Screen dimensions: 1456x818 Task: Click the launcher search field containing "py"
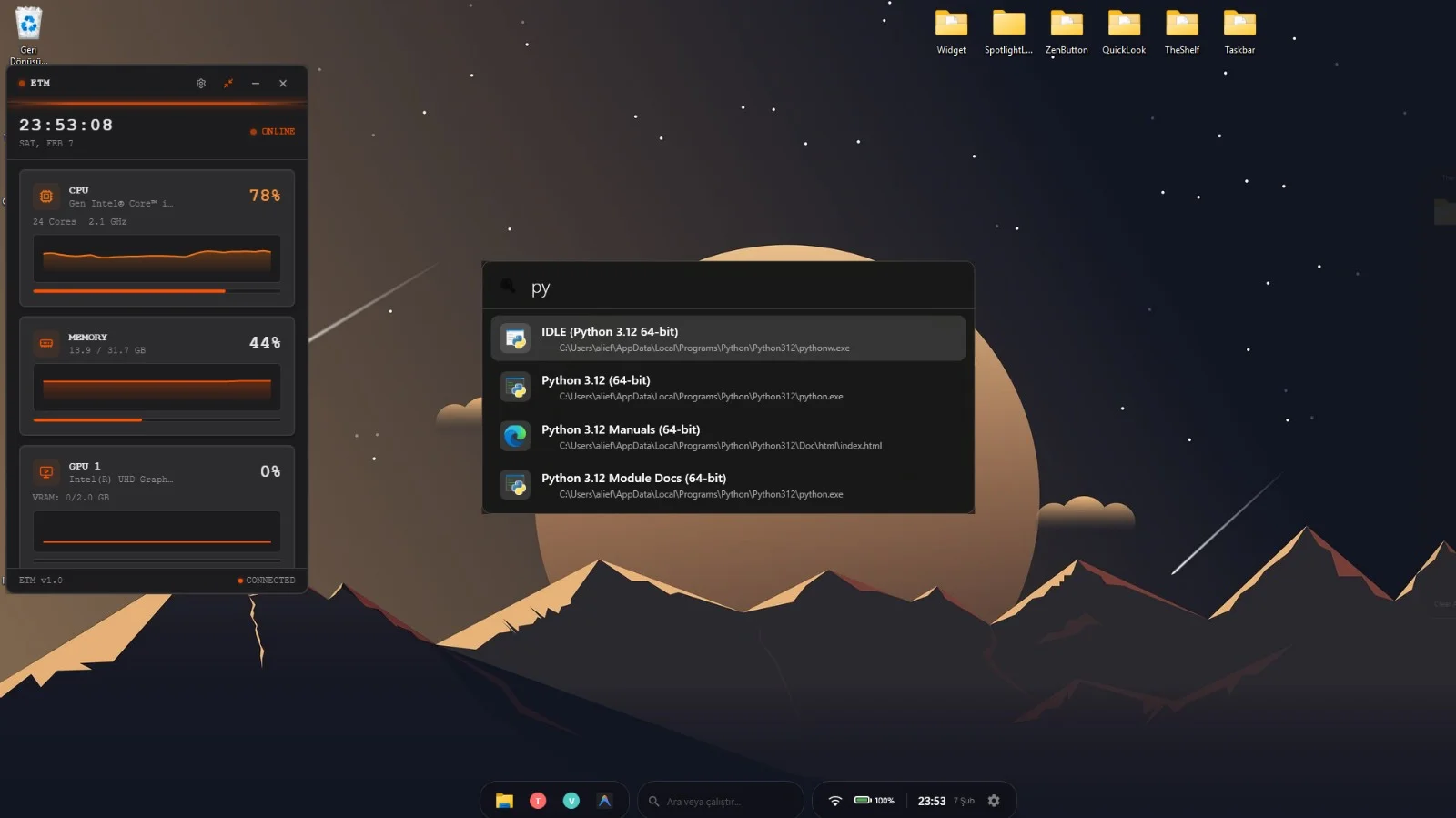pos(728,288)
